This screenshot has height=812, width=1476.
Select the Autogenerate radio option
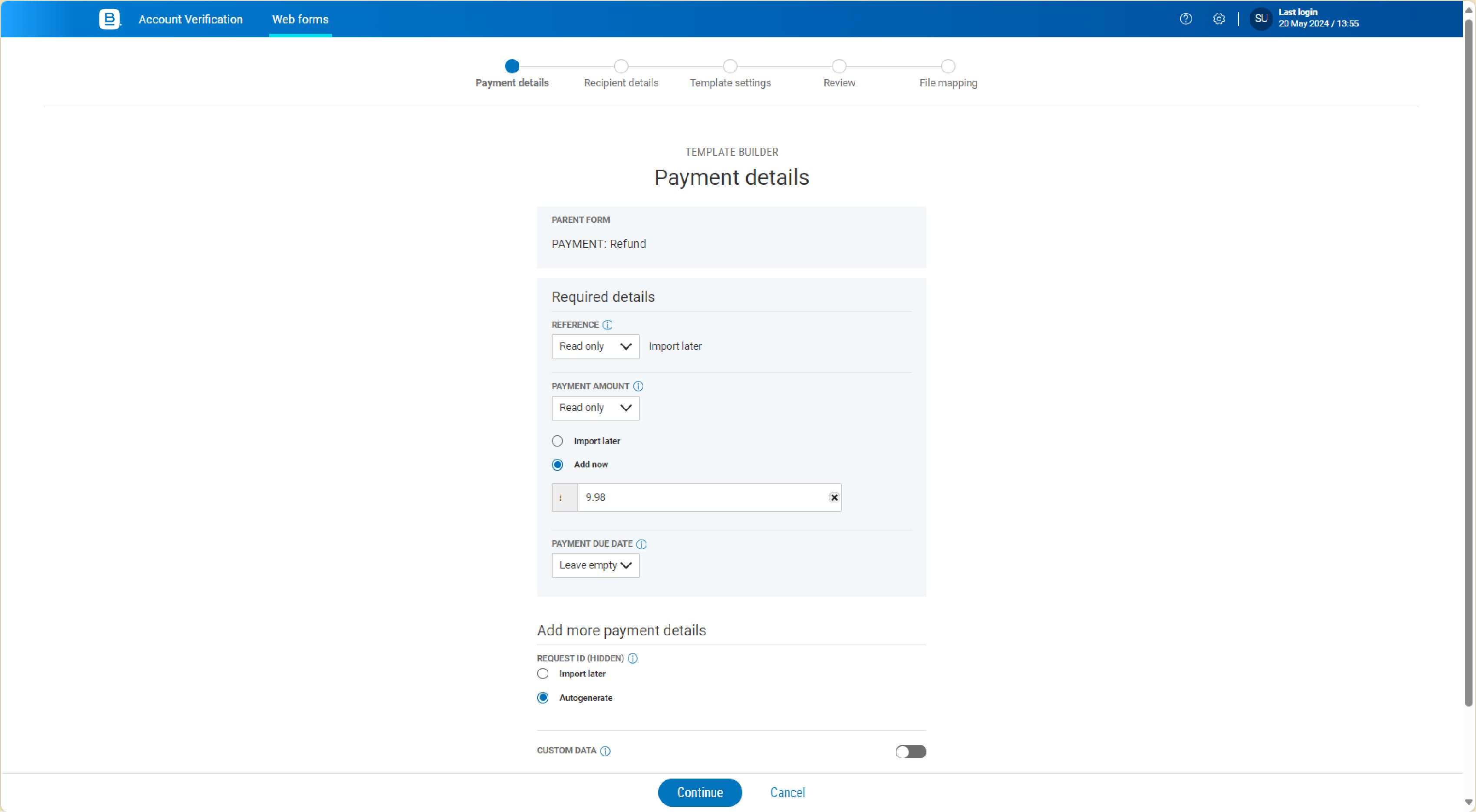[542, 698]
